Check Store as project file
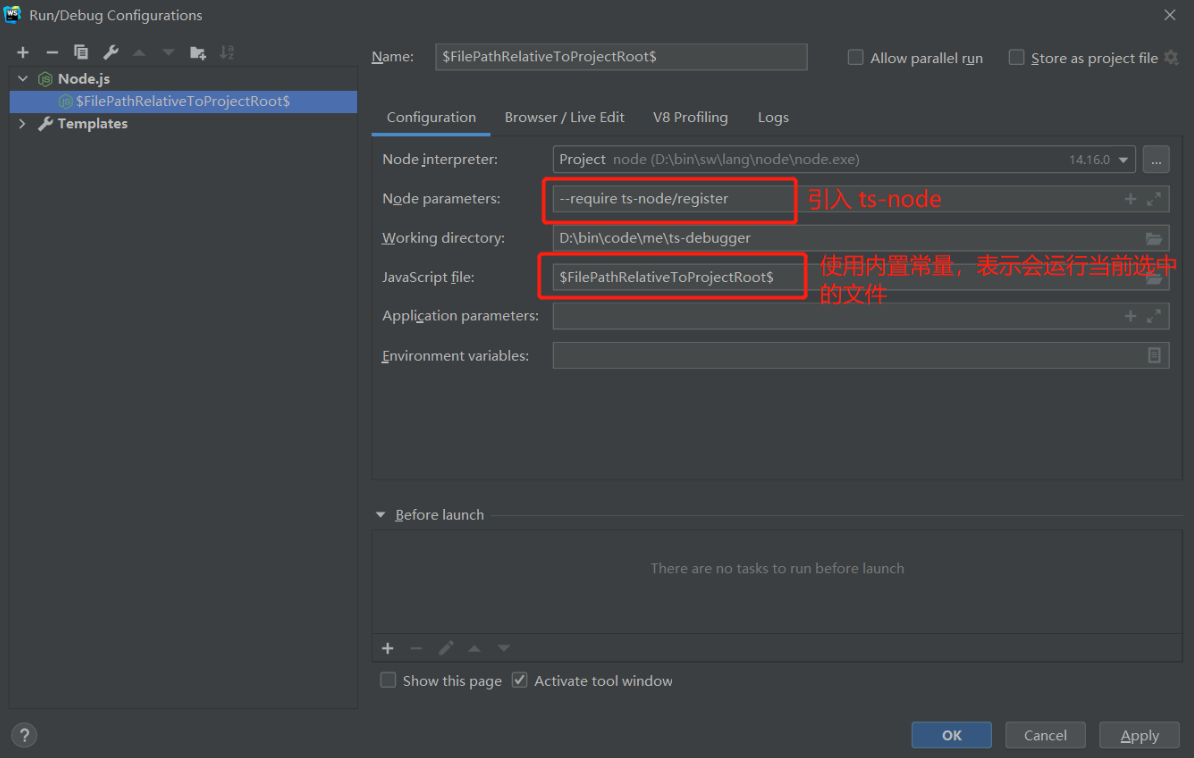The width and height of the screenshot is (1194, 758). coord(1016,58)
